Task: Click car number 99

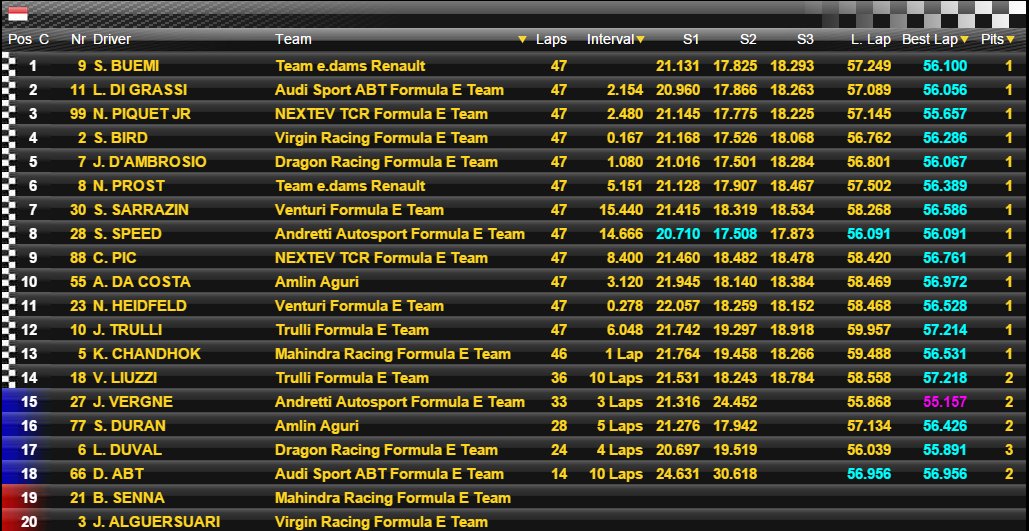Action: 79,114
